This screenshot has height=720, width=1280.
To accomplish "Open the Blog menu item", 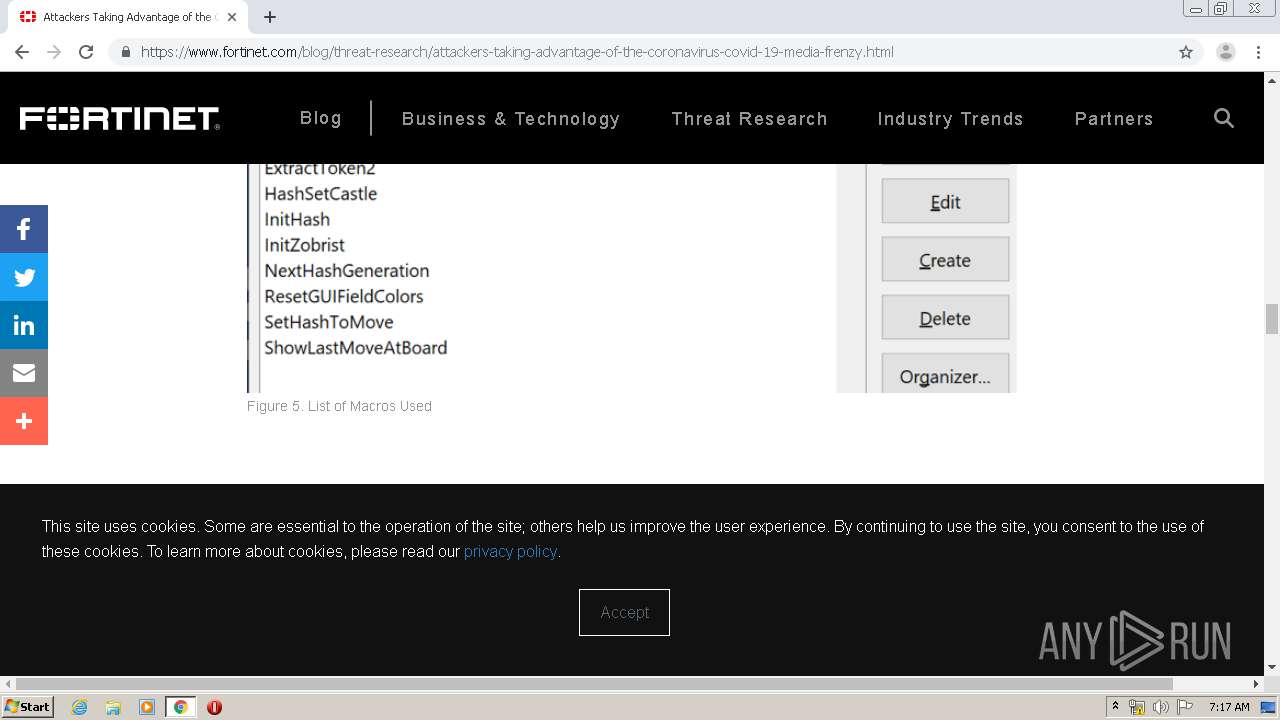I will tap(321, 118).
